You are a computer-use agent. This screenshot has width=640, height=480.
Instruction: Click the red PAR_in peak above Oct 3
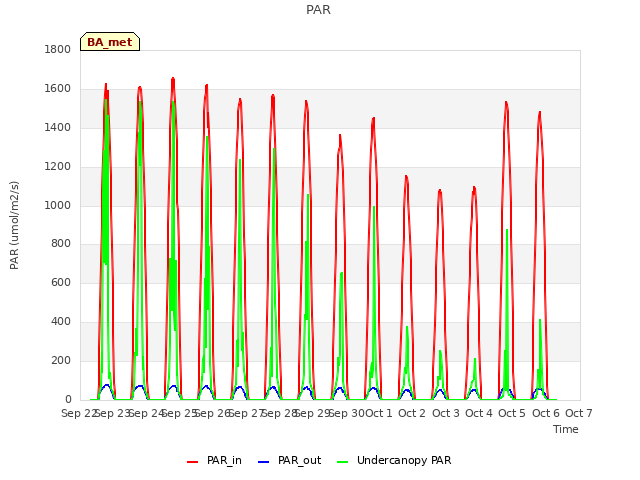[x=440, y=191]
